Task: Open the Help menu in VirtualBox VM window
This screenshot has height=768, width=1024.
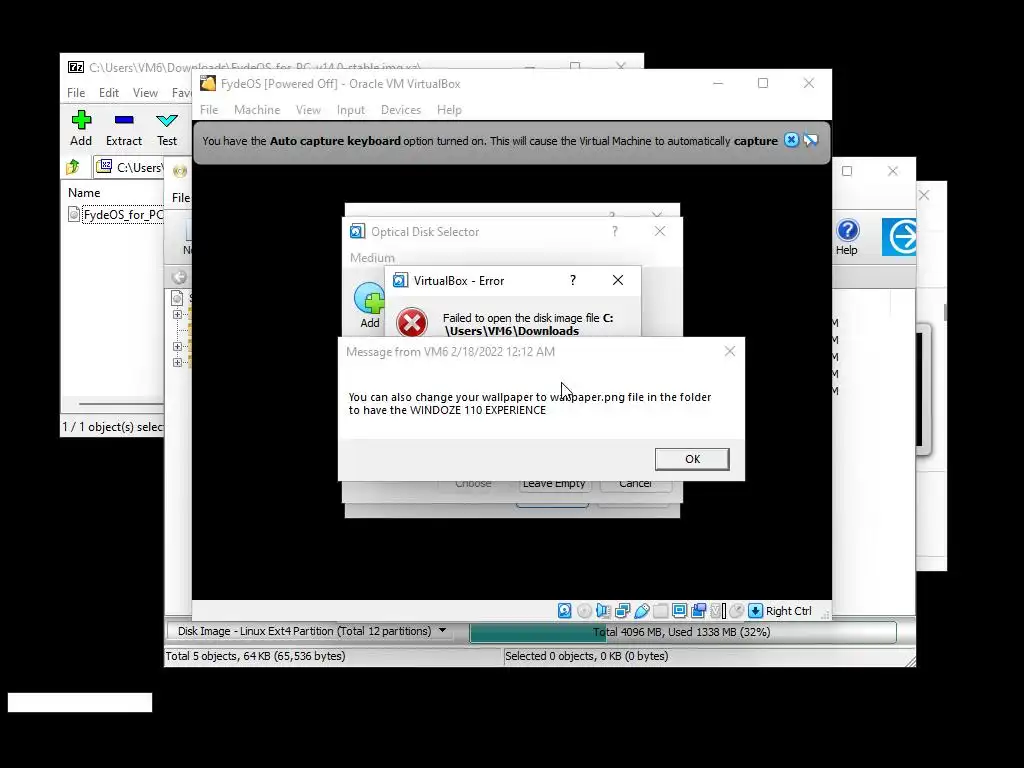Action: [449, 110]
